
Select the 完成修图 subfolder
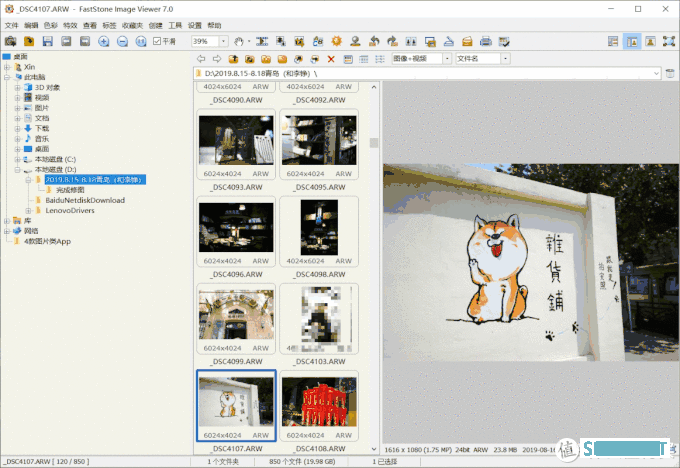pyautogui.click(x=70, y=190)
